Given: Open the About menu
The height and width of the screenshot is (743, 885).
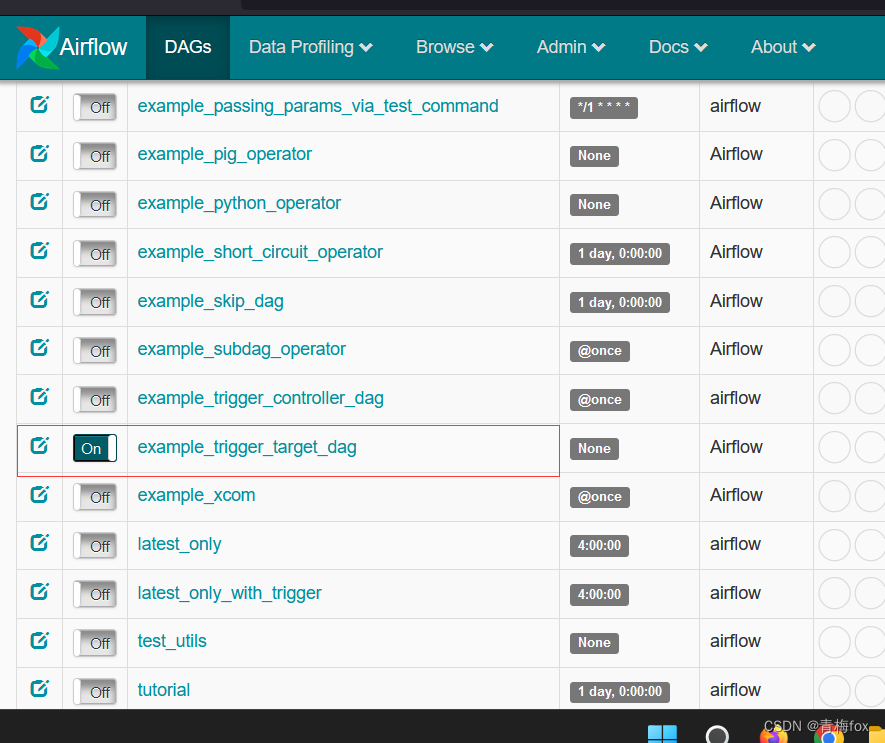Looking at the screenshot, I should [783, 46].
